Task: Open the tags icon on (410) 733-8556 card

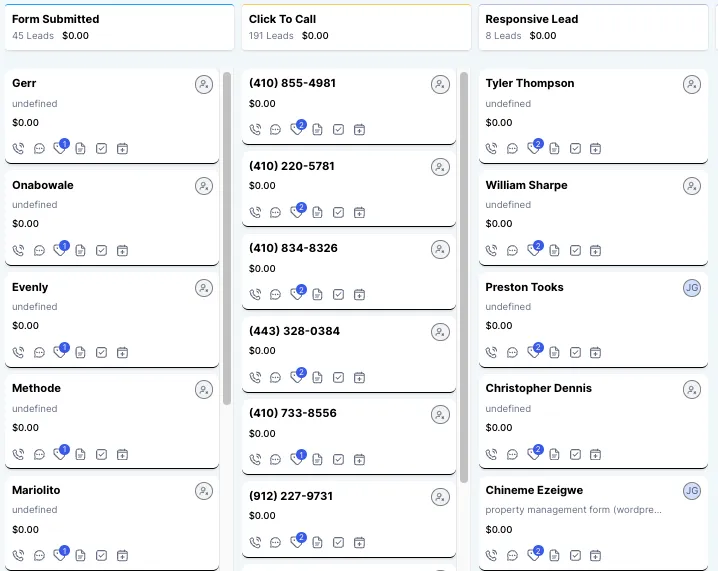Action: [x=298, y=458]
